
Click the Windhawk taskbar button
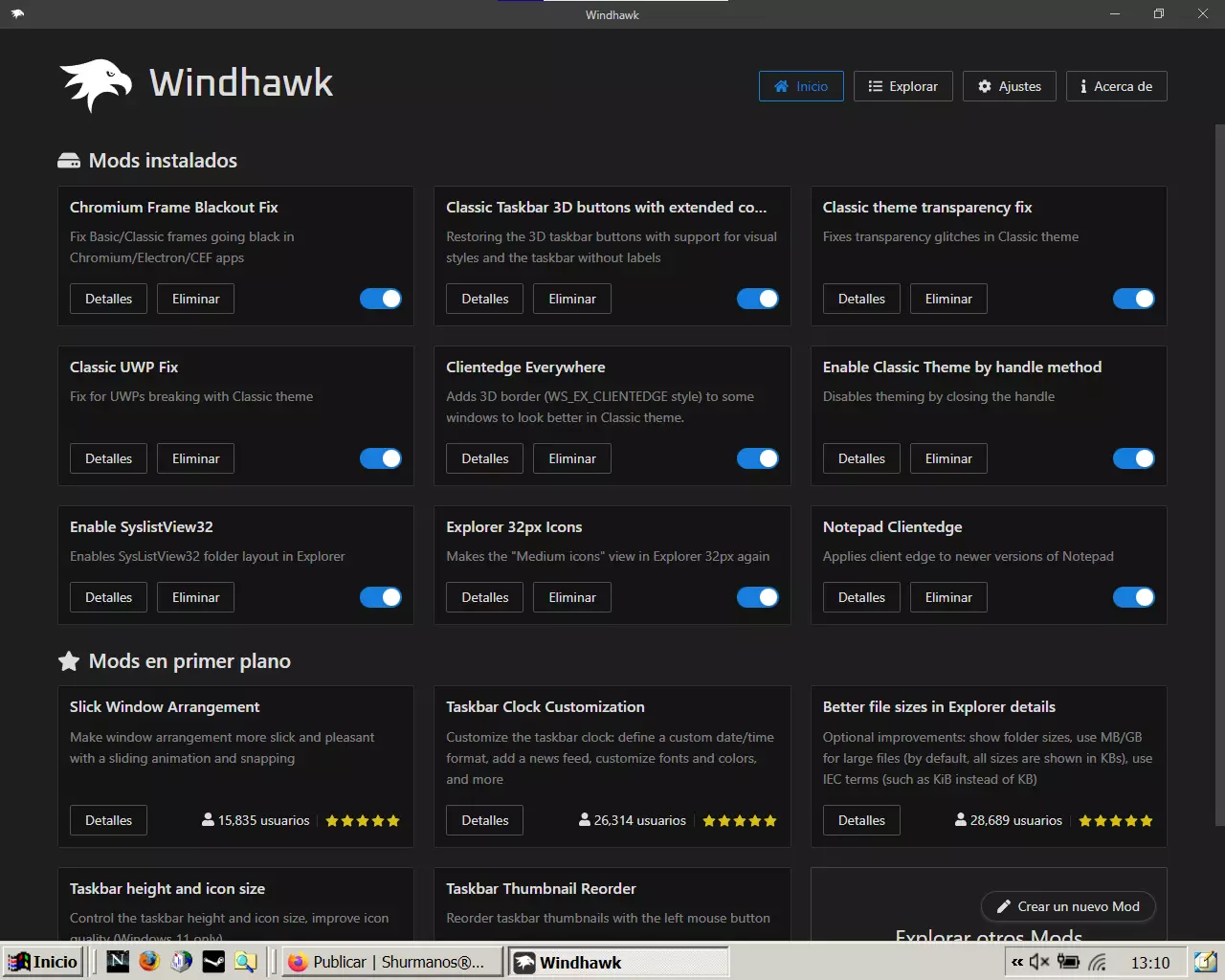point(618,962)
